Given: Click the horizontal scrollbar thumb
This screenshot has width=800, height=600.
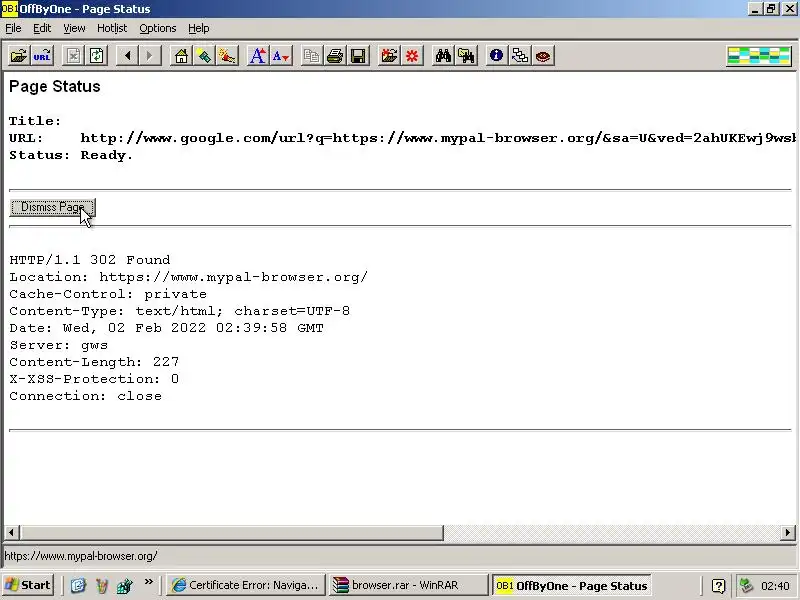Looking at the screenshot, I should click(231, 533).
